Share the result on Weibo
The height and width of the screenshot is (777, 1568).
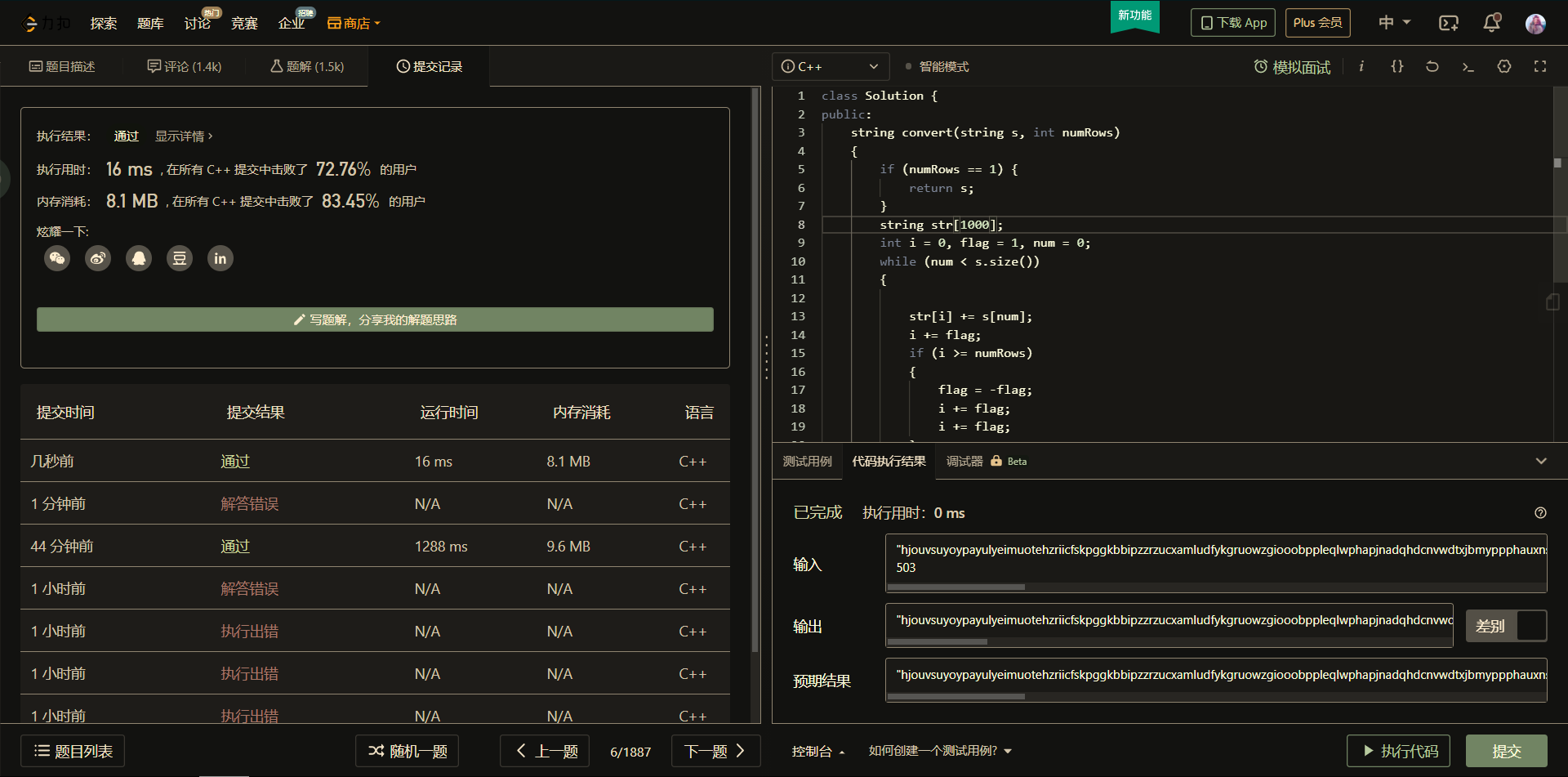click(98, 258)
